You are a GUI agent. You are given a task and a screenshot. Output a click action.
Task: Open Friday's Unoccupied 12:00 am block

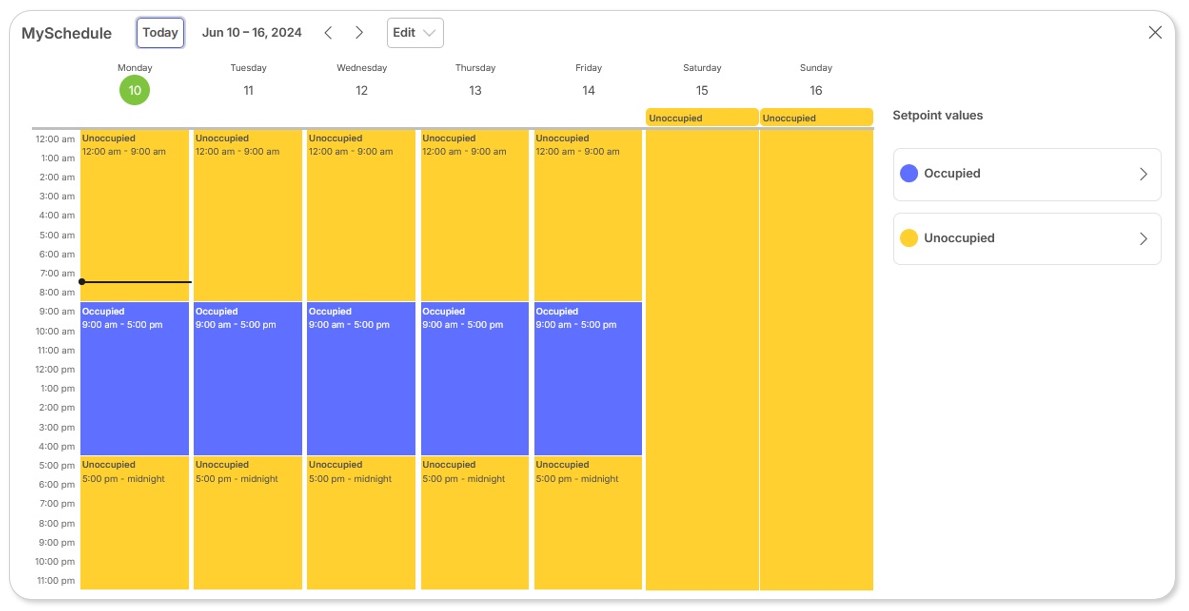coord(588,216)
